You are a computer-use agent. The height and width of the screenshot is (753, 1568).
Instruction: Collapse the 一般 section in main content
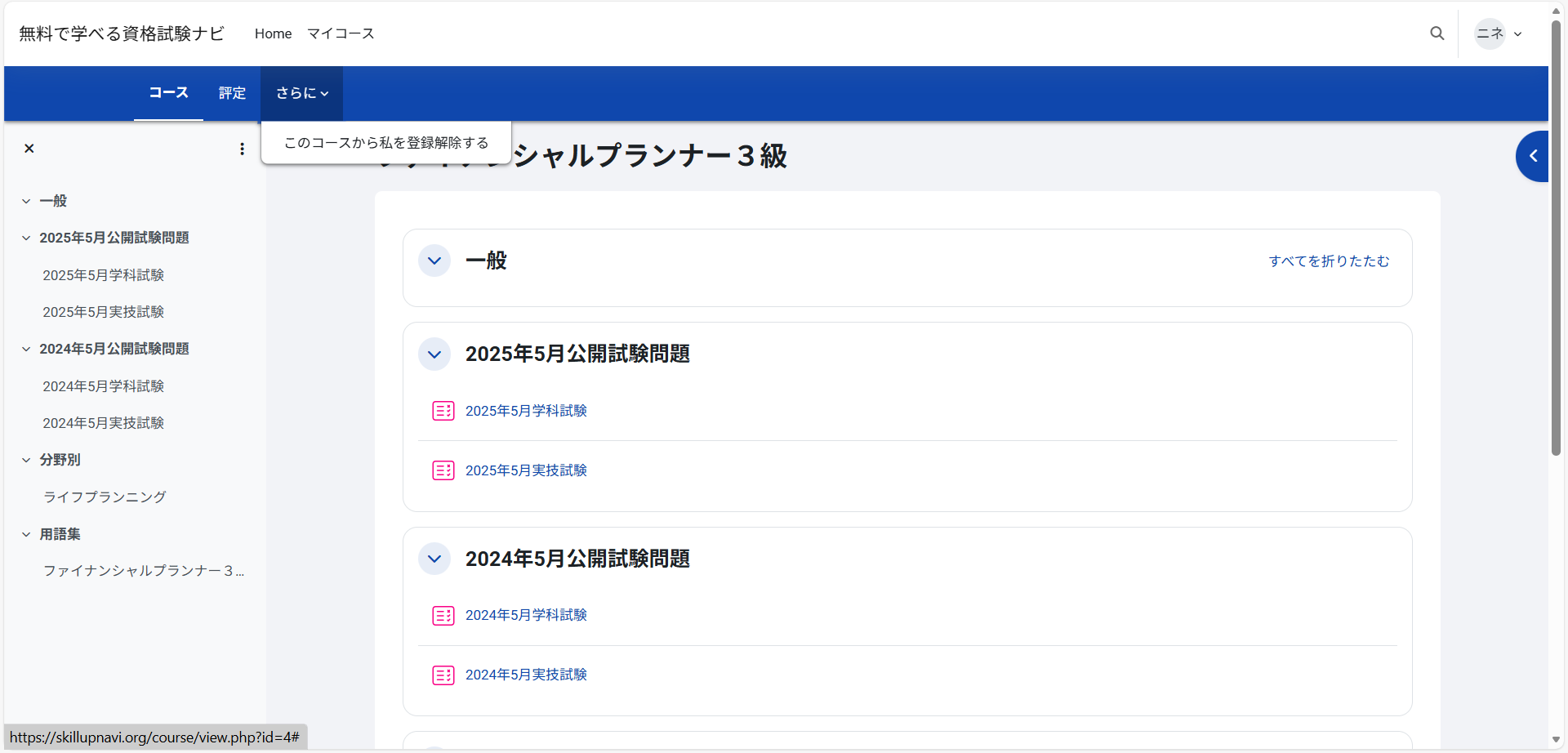(434, 261)
